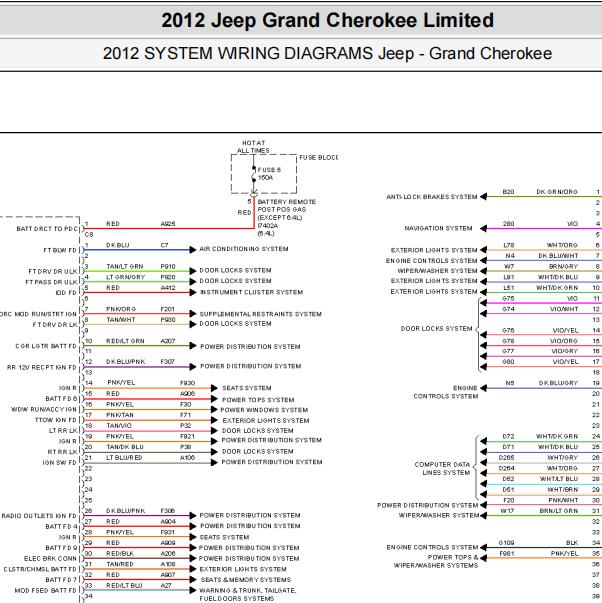Click the "WDW RUN/ACCY IGN" label
The width and height of the screenshot is (602, 603).
pyautogui.click(x=44, y=410)
